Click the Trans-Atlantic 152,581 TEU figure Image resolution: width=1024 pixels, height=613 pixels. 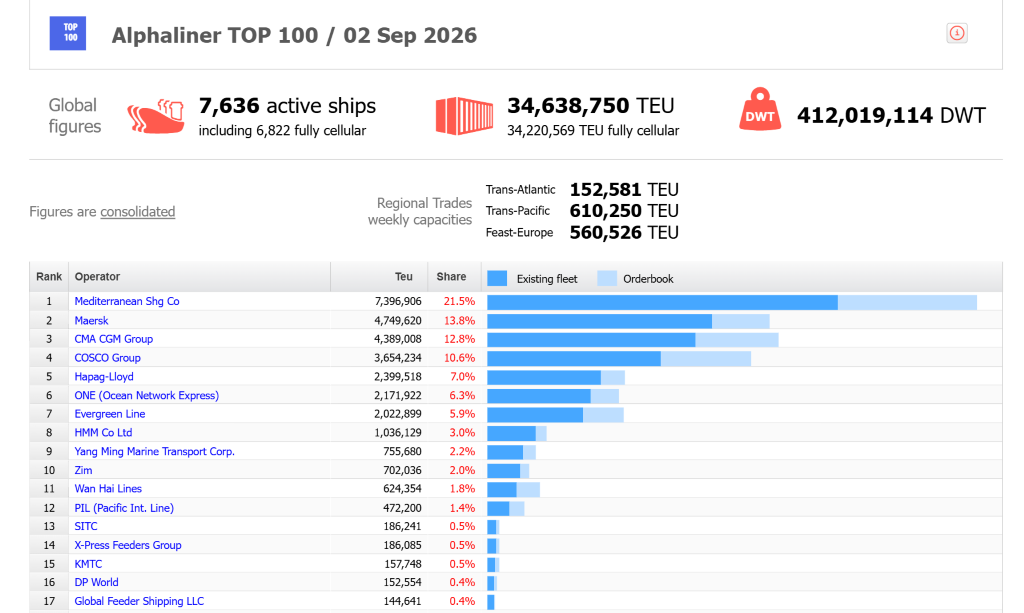(x=624, y=190)
